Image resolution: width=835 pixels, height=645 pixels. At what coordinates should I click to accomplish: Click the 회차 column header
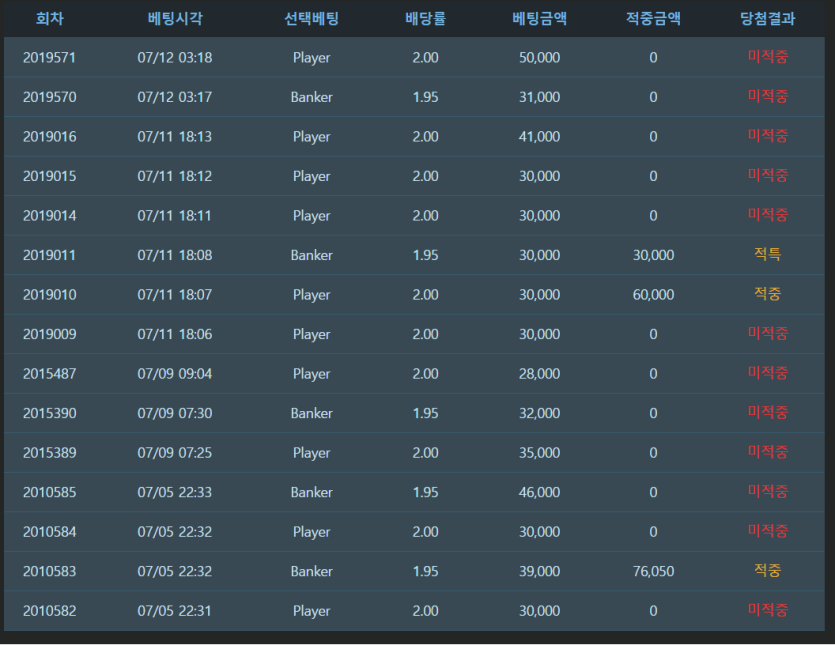tap(50, 19)
